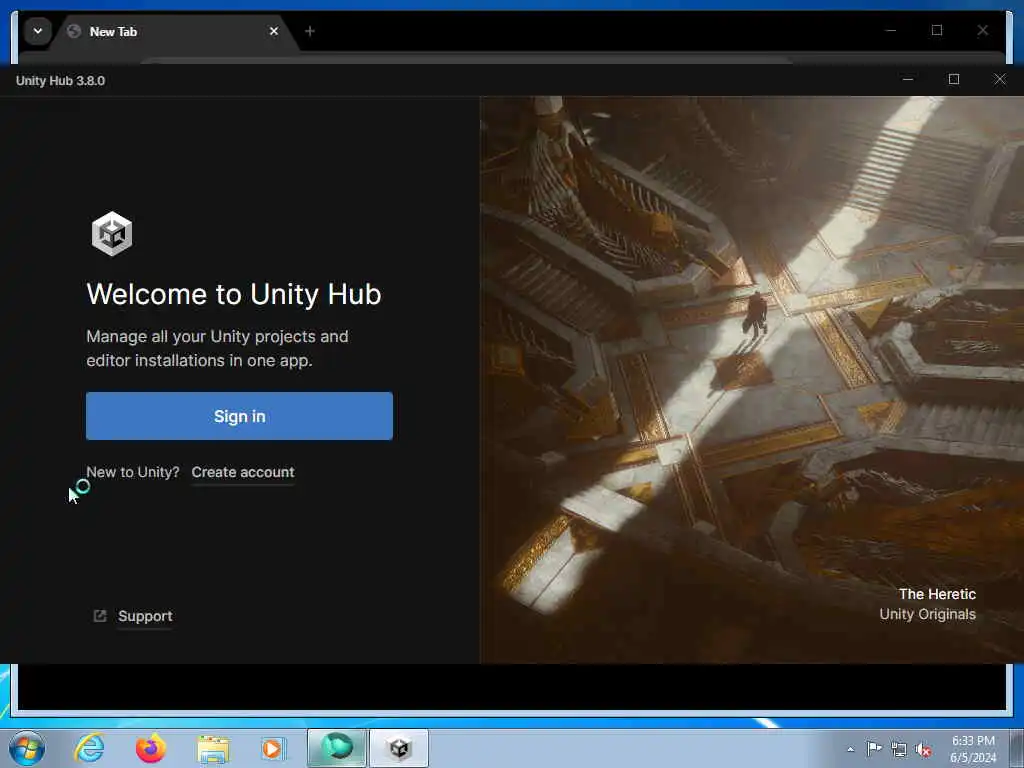
Task: Switch to the teal browser taskbar button
Action: click(337, 748)
